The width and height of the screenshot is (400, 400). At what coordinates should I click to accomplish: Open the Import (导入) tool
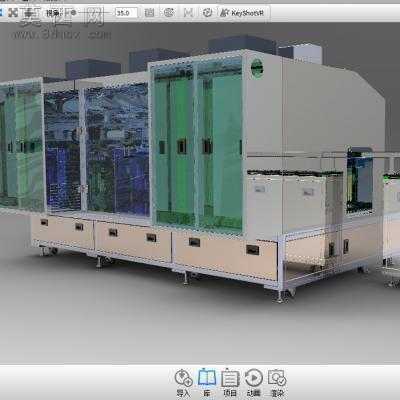(x=183, y=382)
